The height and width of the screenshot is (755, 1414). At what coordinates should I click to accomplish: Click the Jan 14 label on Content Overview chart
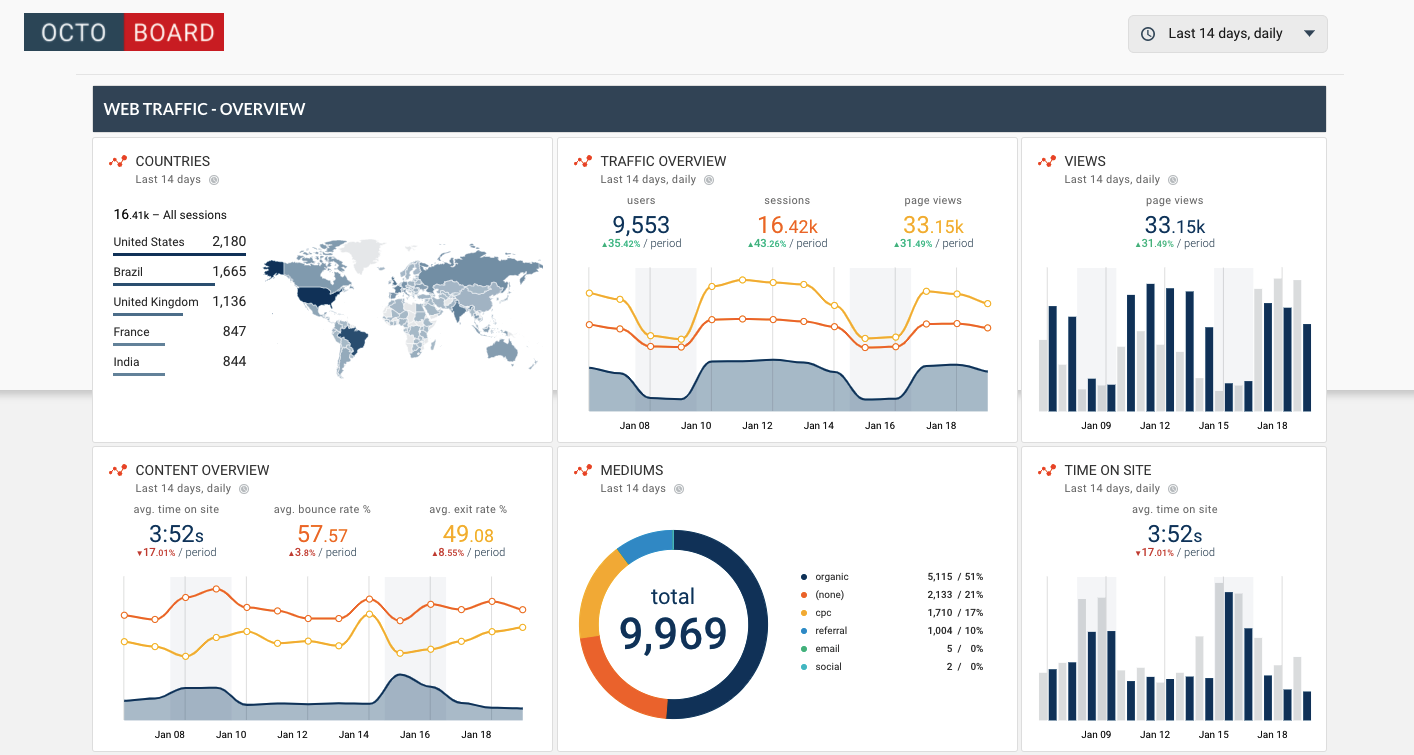coord(353,735)
